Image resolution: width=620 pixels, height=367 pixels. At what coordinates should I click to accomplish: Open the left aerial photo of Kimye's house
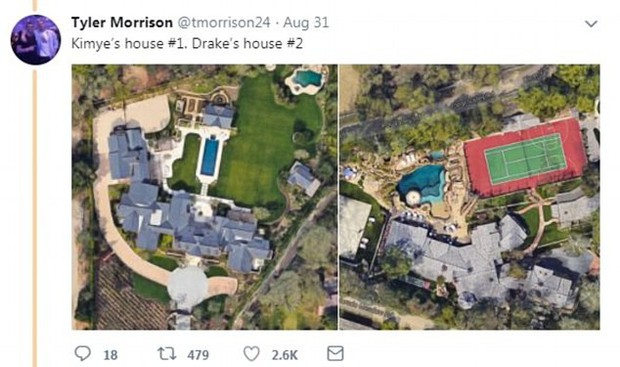[204, 197]
